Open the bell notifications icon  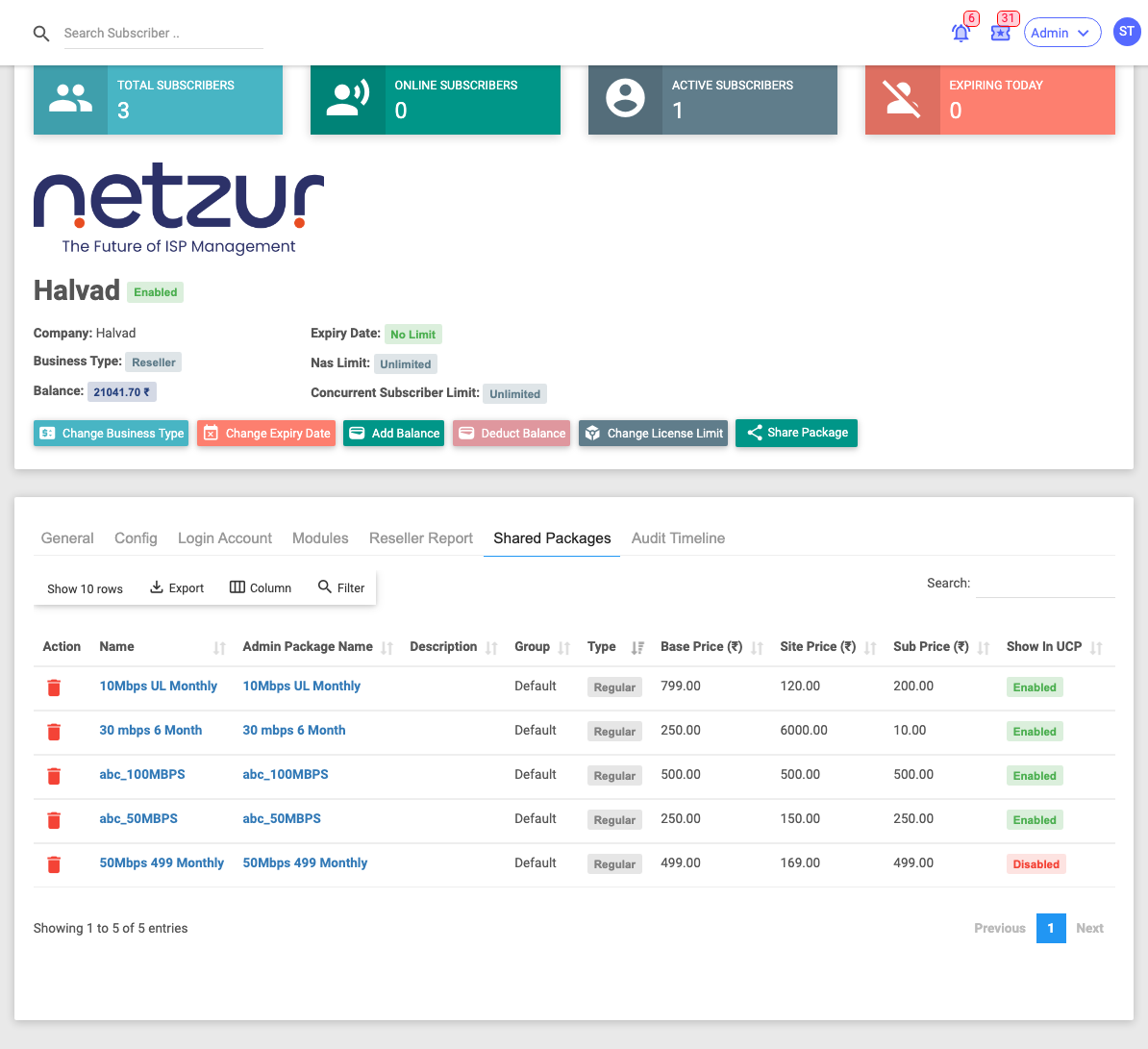[961, 33]
